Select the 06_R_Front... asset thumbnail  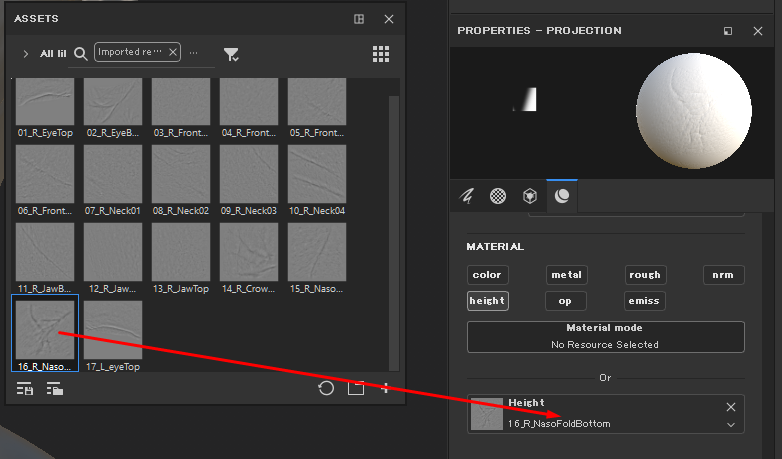45,174
